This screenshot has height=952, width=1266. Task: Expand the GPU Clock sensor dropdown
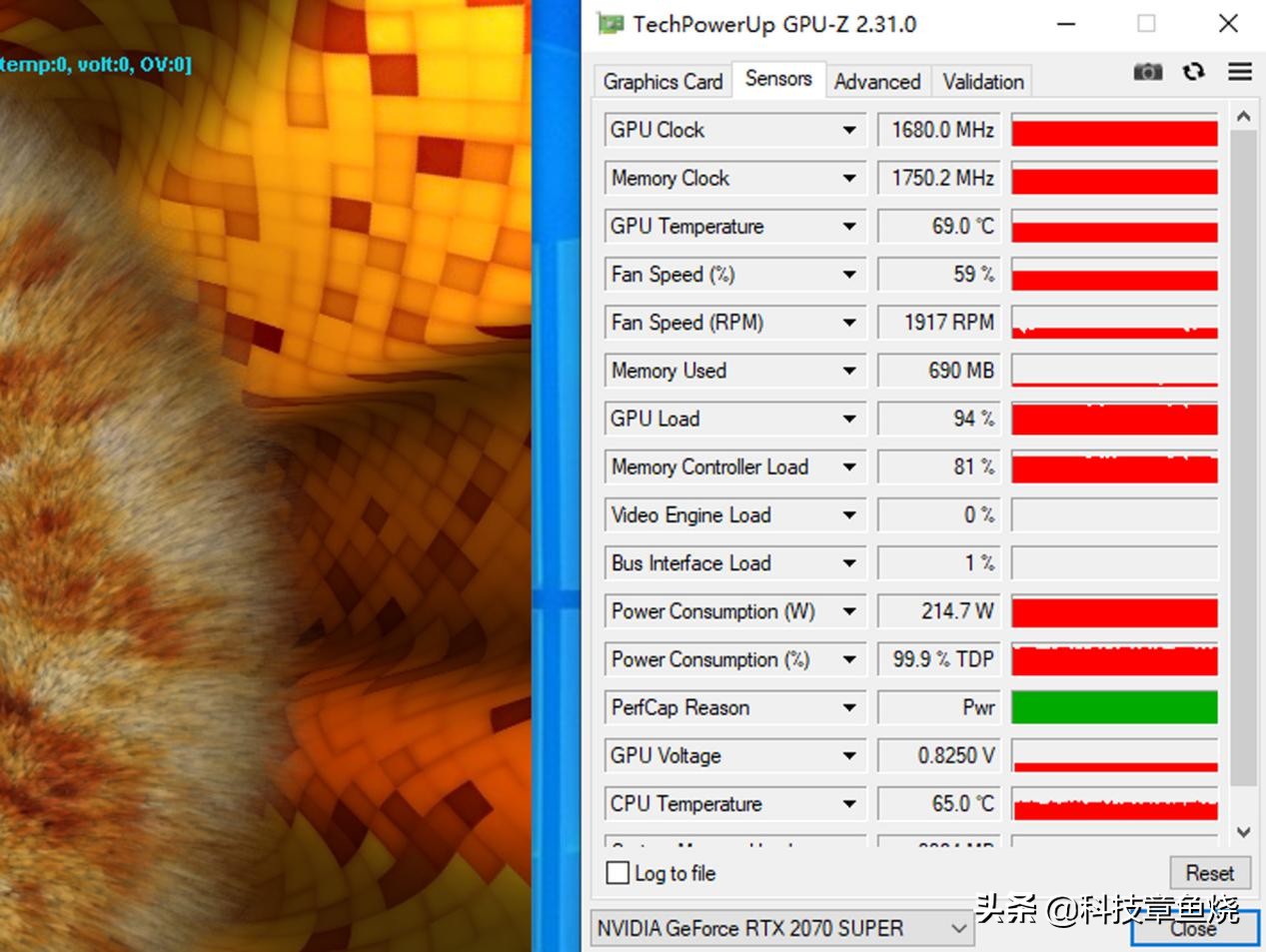point(847,129)
